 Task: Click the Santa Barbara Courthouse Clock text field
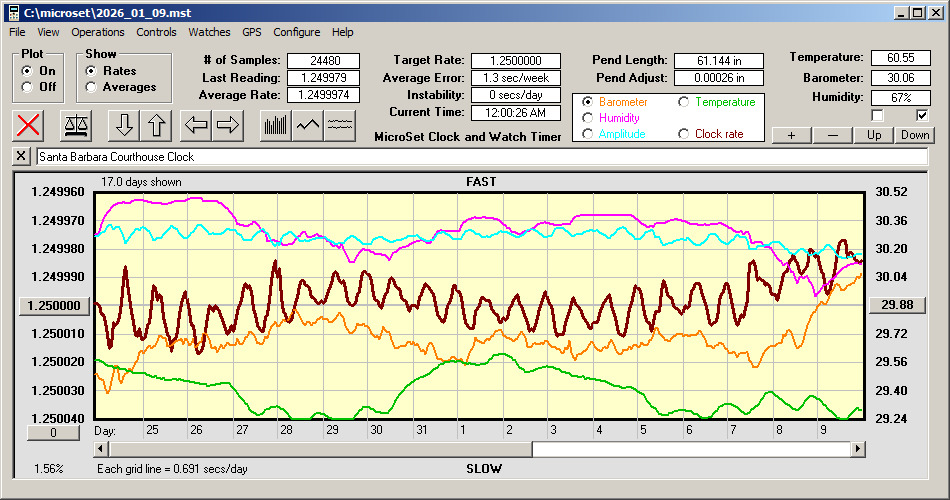click(x=480, y=157)
